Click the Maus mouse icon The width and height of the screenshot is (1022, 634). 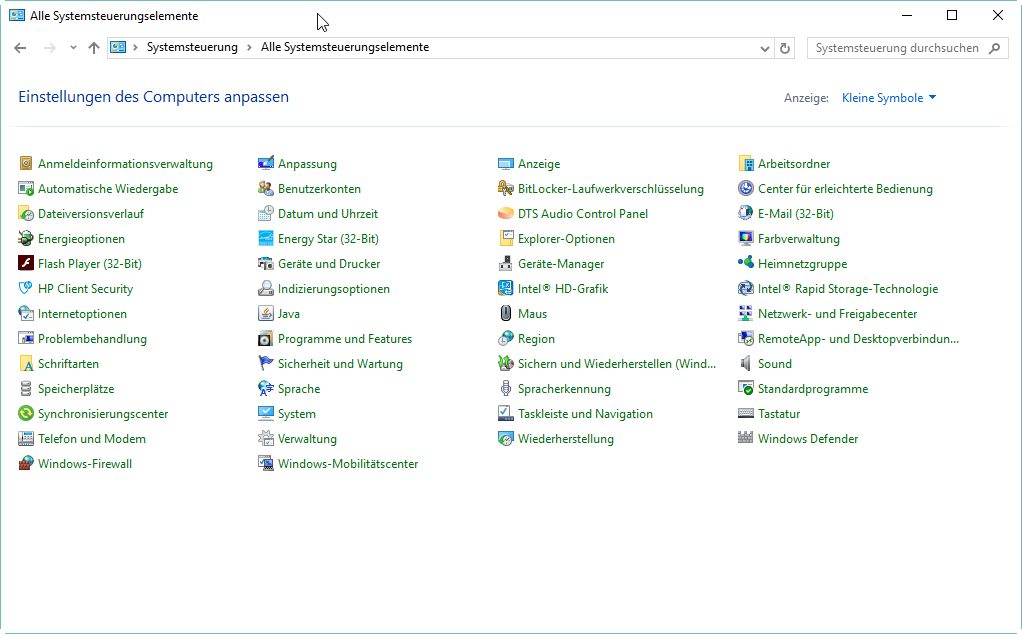(x=506, y=314)
